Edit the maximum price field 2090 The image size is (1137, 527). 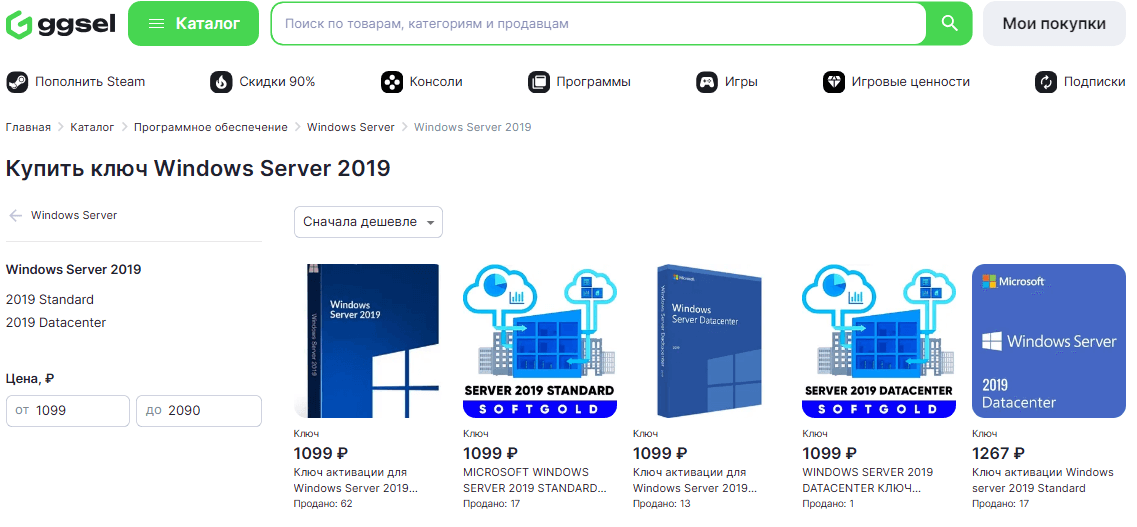click(199, 410)
